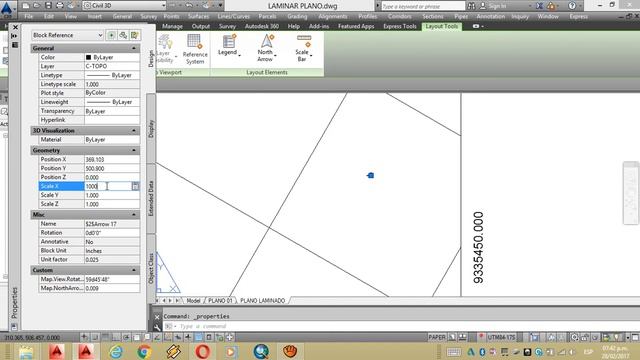Collapse the 3D Visualization section
Image resolution: width=640 pixels, height=360 pixels.
tap(134, 131)
